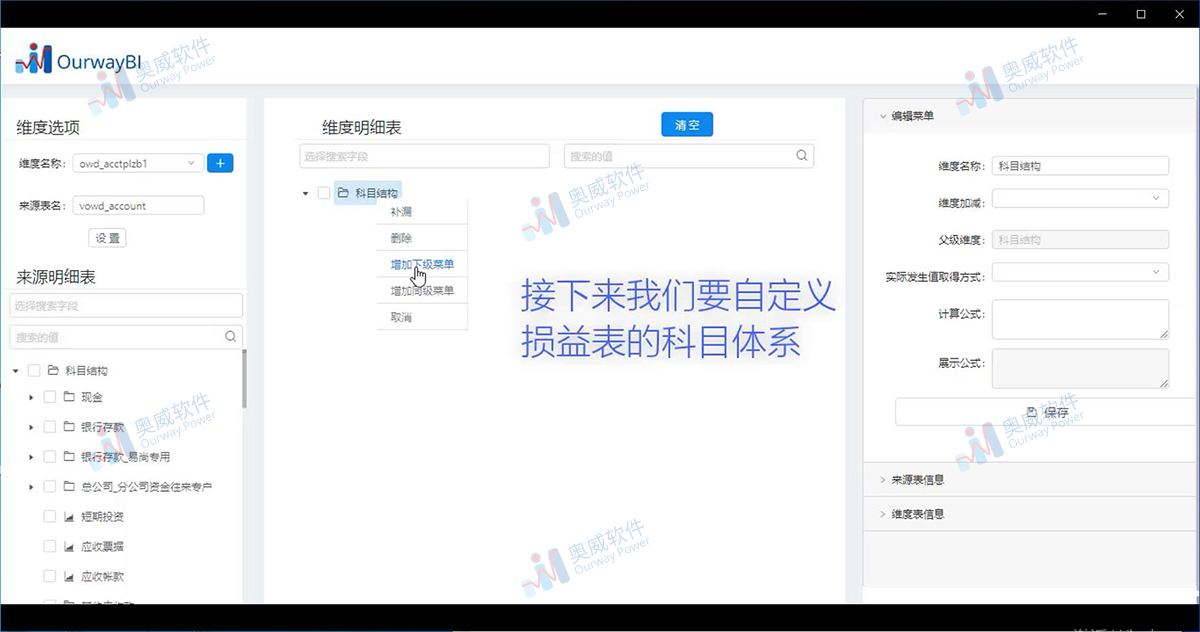Choose 删除 from the context menu
The height and width of the screenshot is (632, 1200).
(x=421, y=238)
